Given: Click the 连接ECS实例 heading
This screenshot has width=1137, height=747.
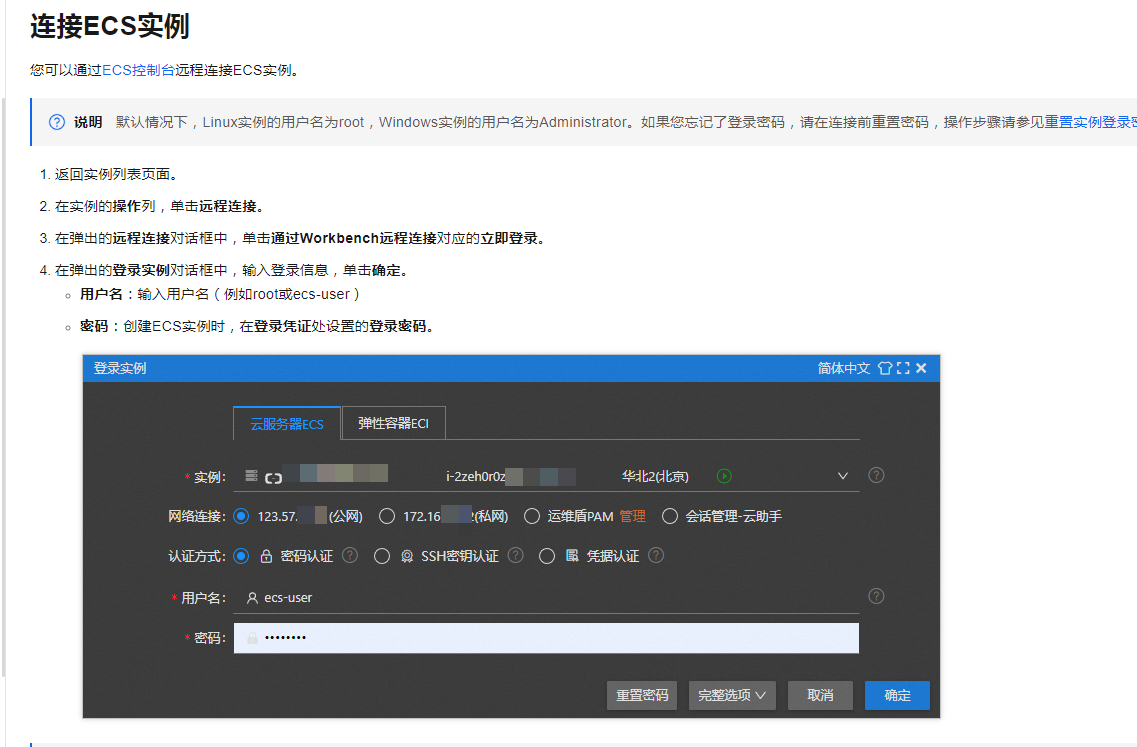Looking at the screenshot, I should pyautogui.click(x=109, y=26).
